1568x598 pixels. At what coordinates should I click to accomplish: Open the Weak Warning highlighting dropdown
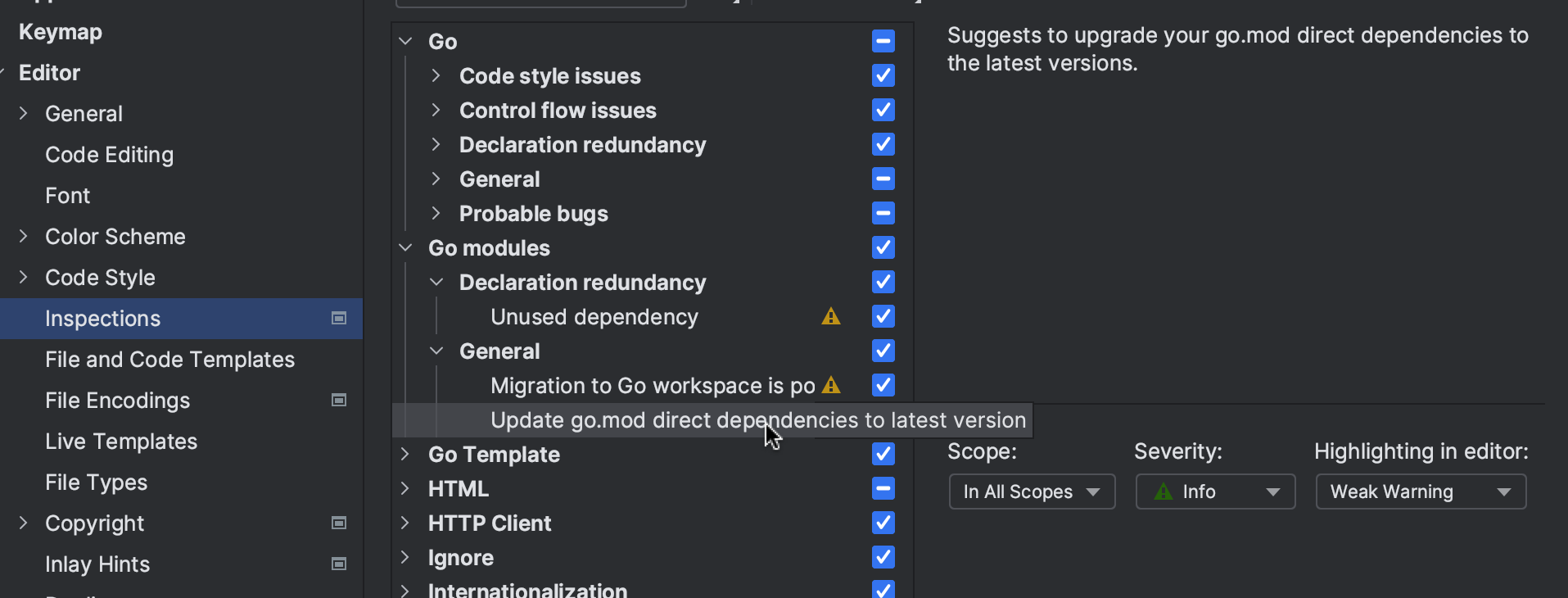(1420, 492)
